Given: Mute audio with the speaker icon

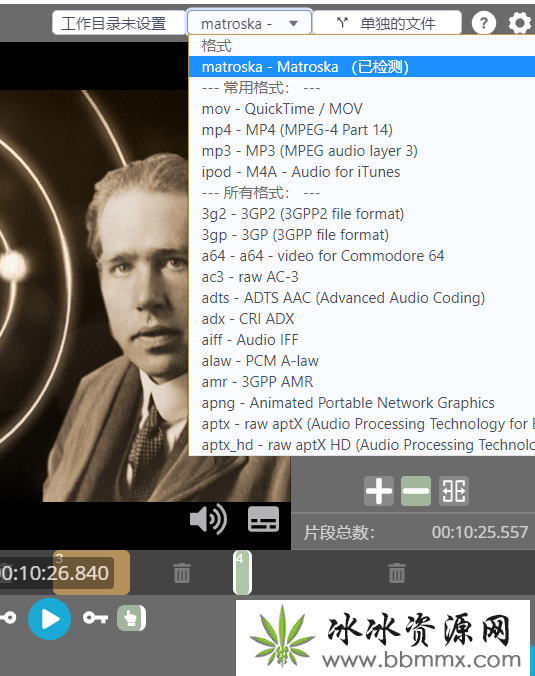Looking at the screenshot, I should point(209,519).
